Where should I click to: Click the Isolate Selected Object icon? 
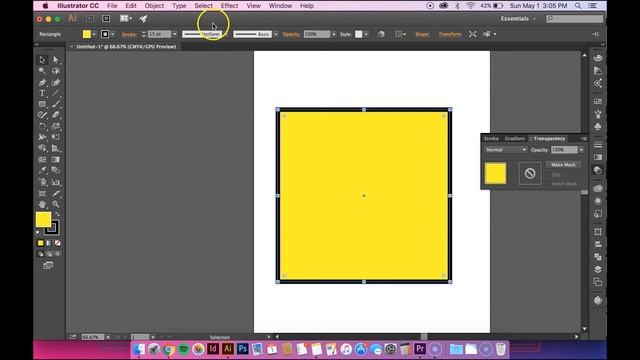[x=473, y=34]
